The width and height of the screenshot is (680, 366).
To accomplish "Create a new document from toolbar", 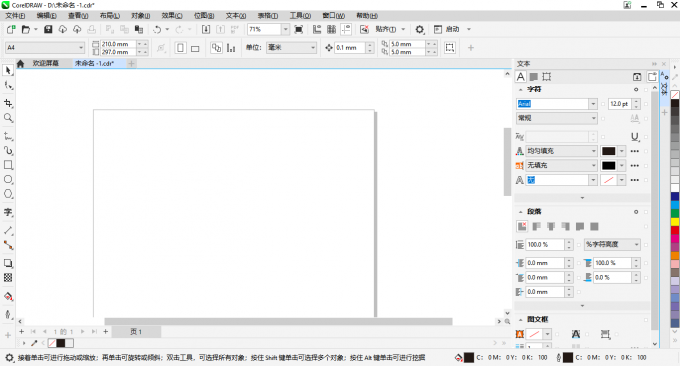I will coord(11,29).
